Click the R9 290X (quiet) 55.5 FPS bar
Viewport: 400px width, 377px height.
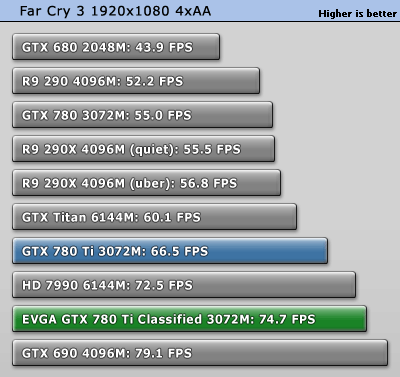(x=144, y=149)
